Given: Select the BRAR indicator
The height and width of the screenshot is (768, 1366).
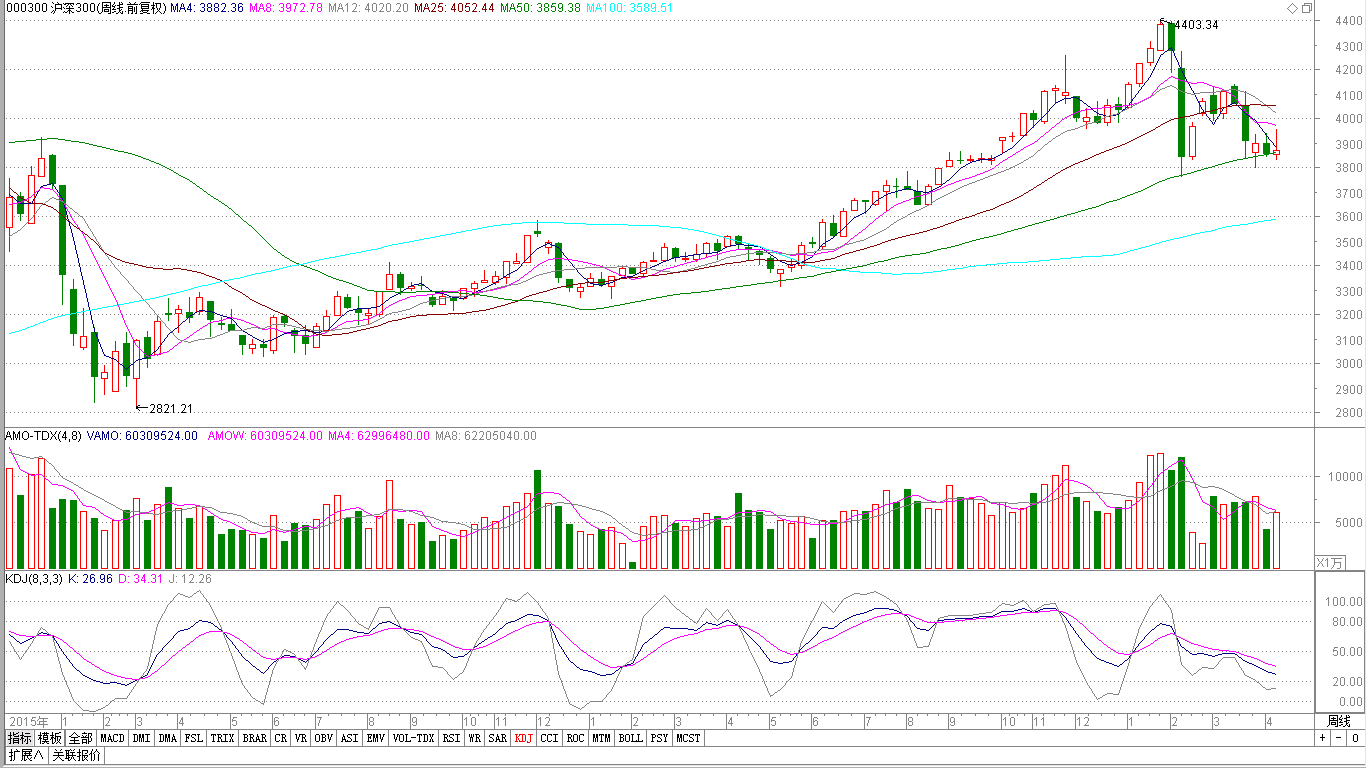Looking at the screenshot, I should [x=255, y=738].
